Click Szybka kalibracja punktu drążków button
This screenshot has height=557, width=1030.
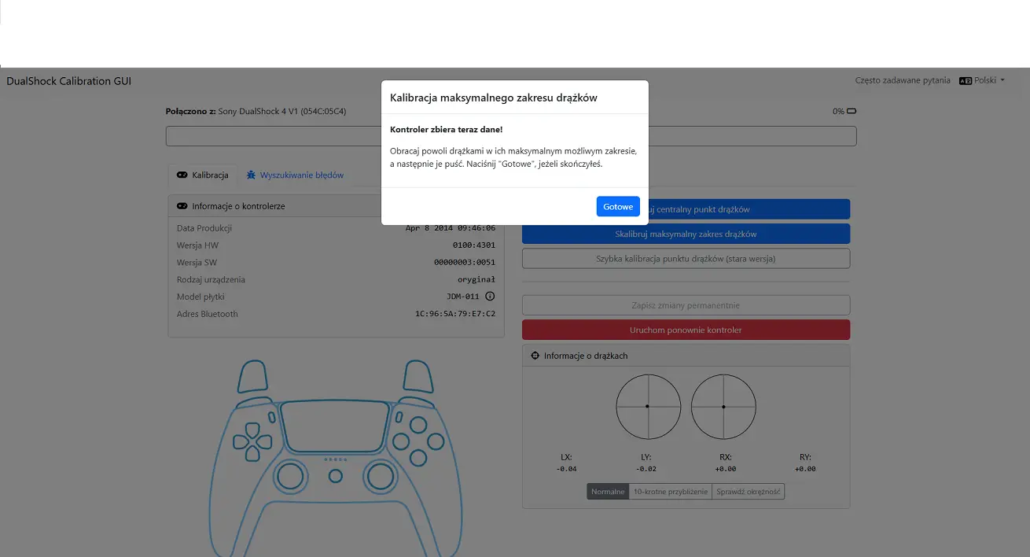(686, 259)
